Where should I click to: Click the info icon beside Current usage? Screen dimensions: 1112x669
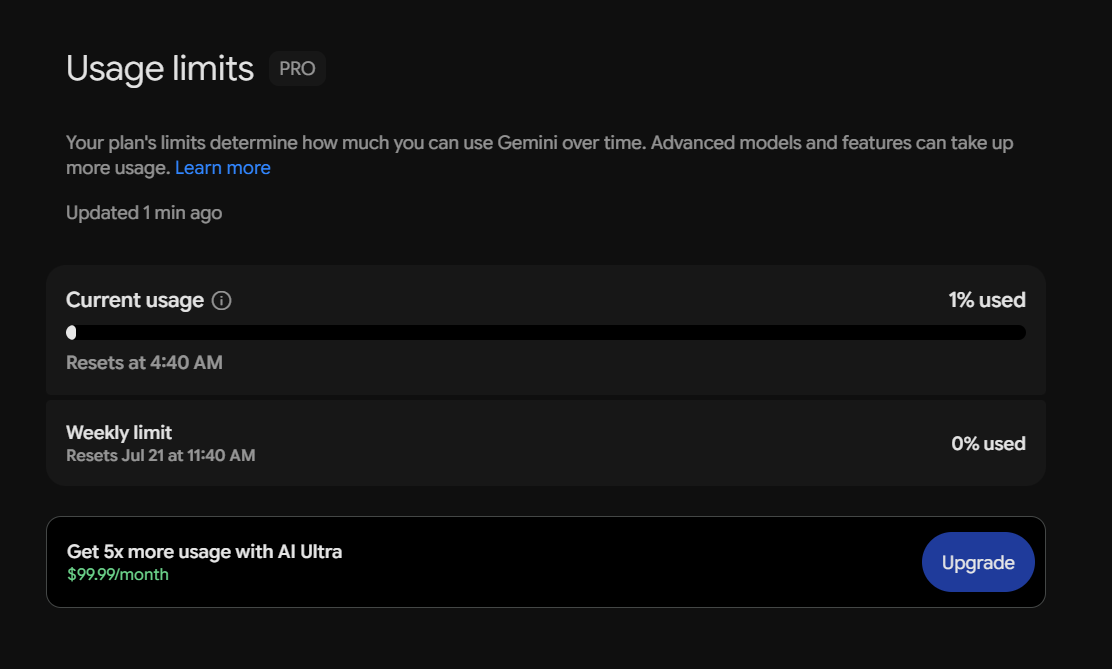221,301
